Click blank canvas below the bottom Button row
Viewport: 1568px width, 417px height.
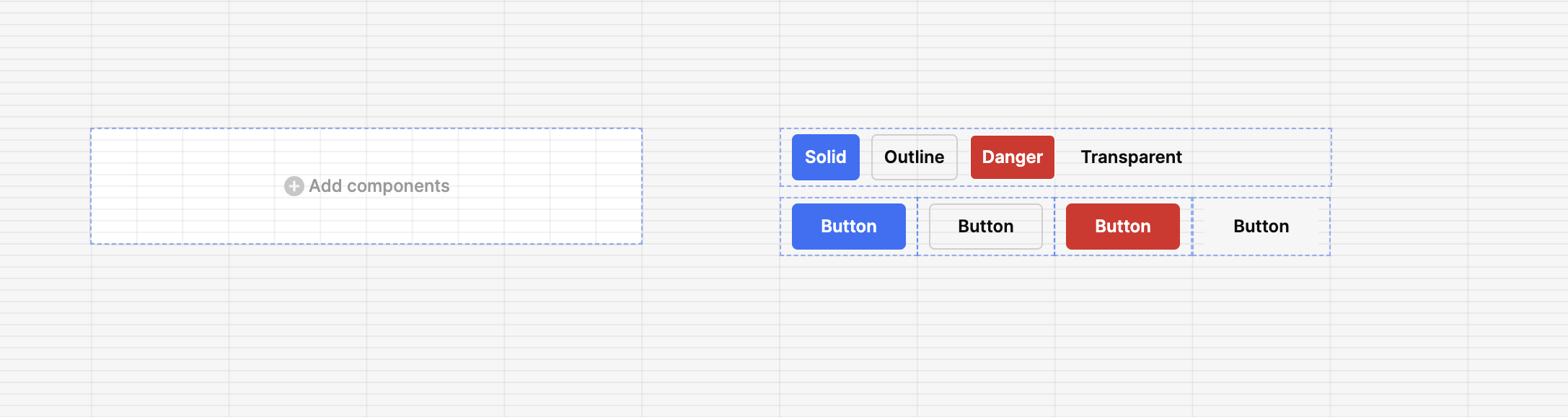coord(1053,325)
